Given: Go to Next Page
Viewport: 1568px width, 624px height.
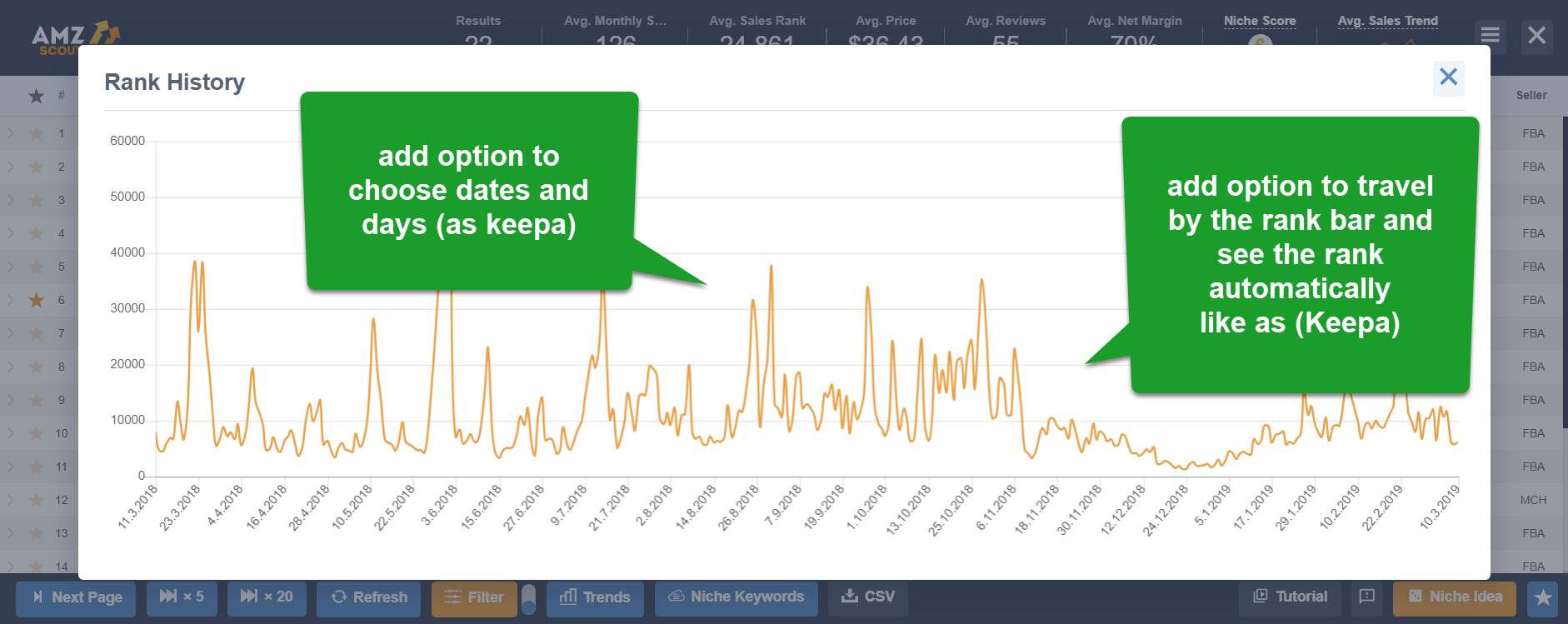Looking at the screenshot, I should [x=76, y=597].
